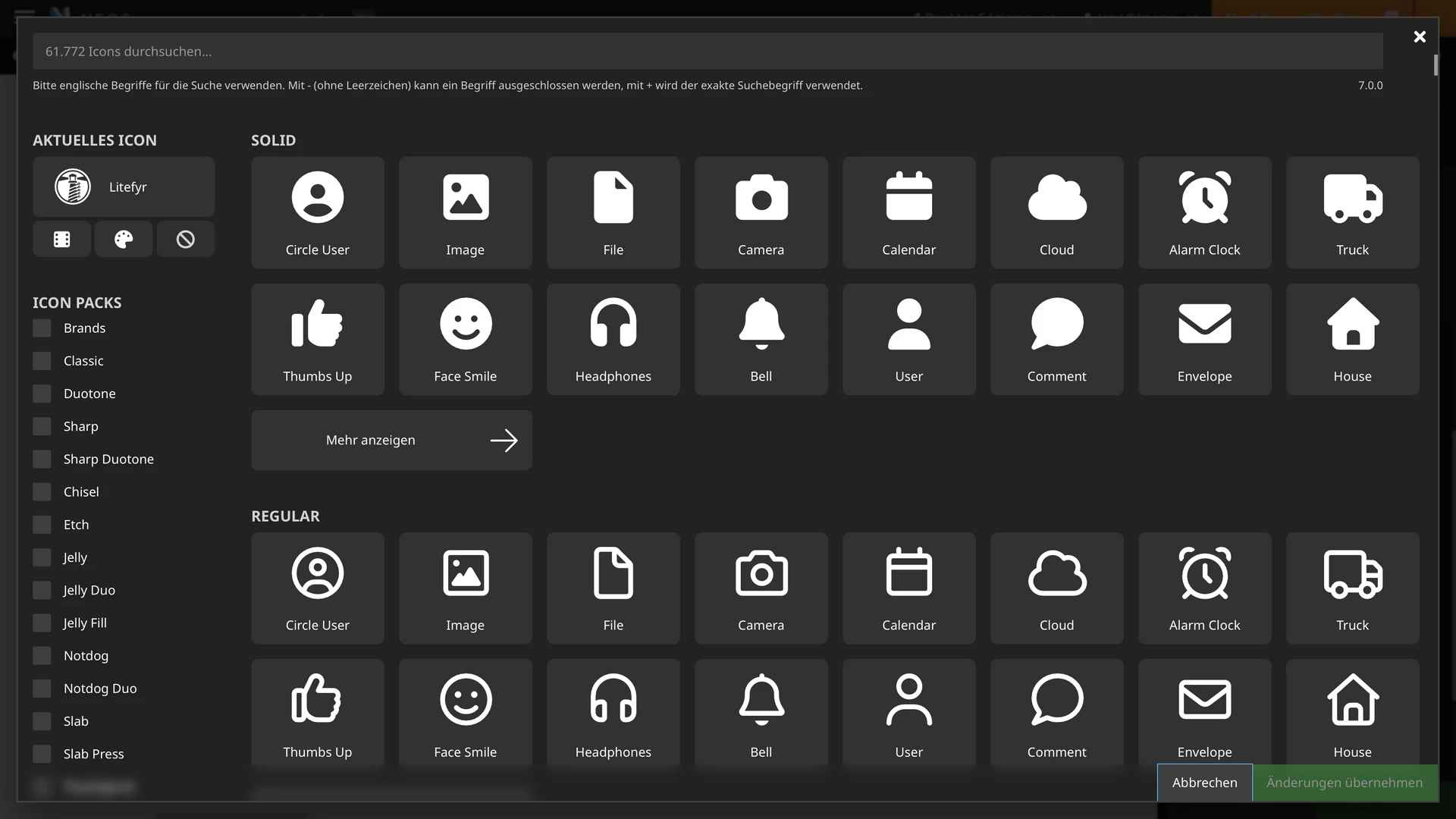Enable the Brands icon pack checkbox
This screenshot has width=1456, height=819.
pos(42,328)
